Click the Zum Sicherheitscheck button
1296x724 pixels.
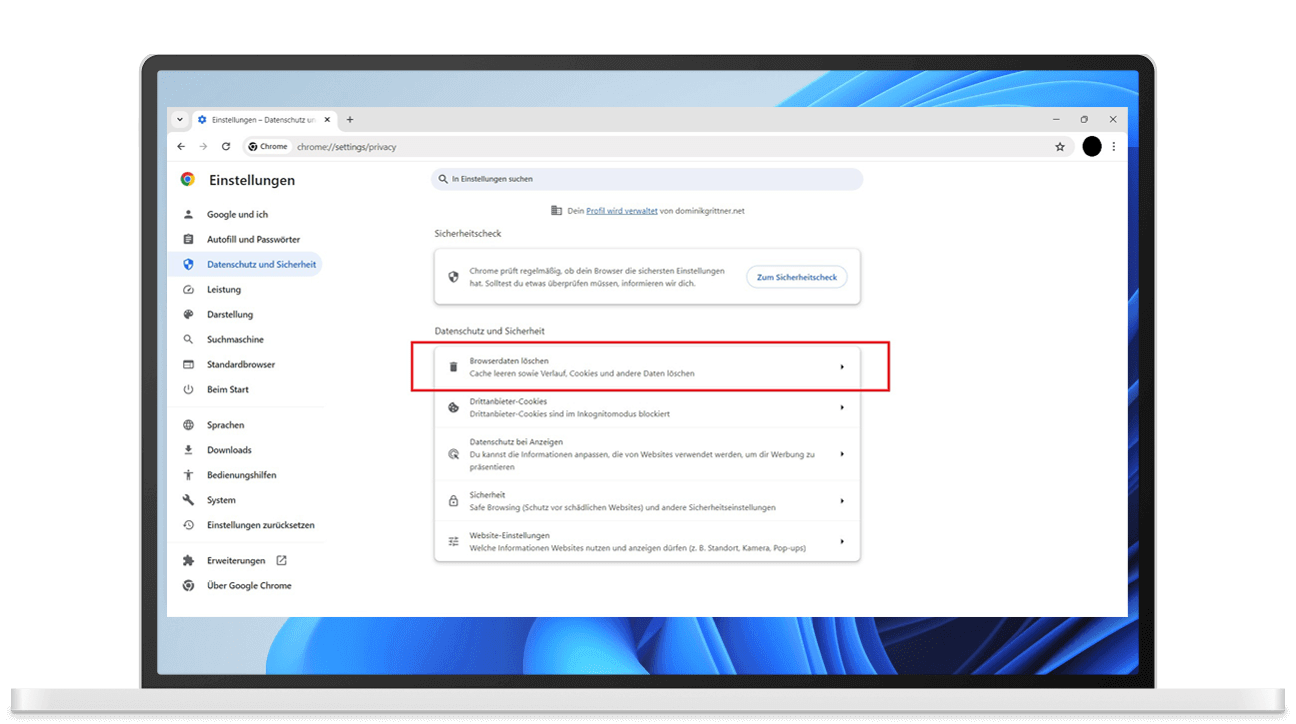[797, 277]
